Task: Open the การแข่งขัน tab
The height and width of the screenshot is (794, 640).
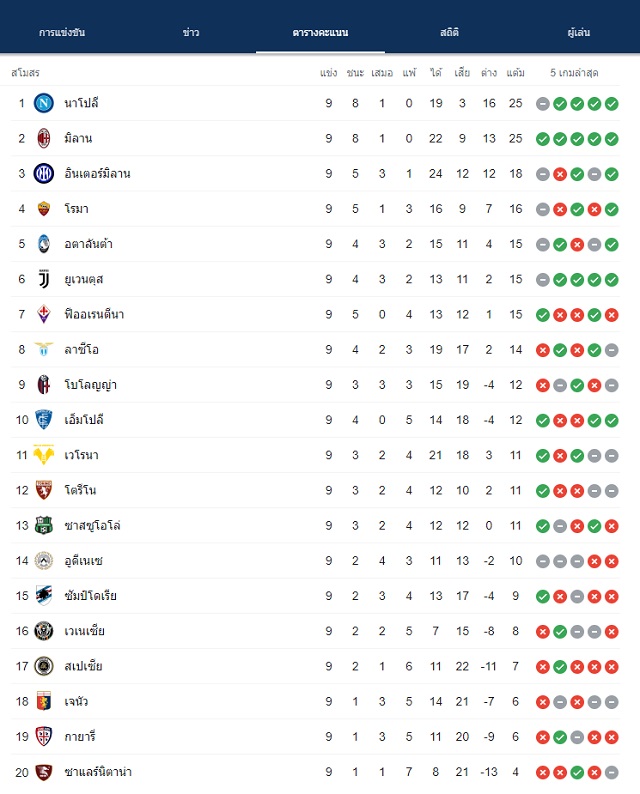Action: tap(62, 32)
